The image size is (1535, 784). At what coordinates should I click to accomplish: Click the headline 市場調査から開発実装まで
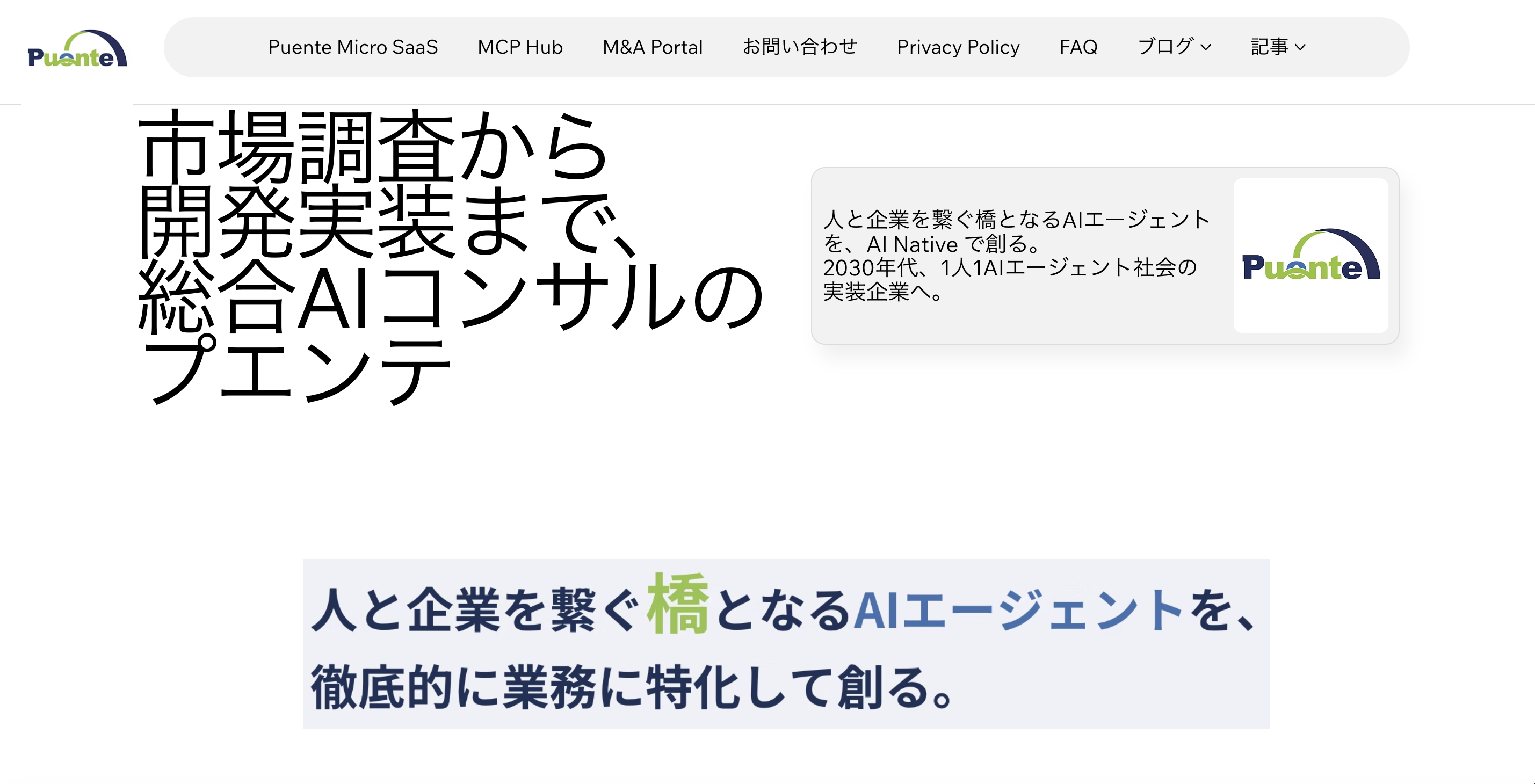tap(387, 185)
